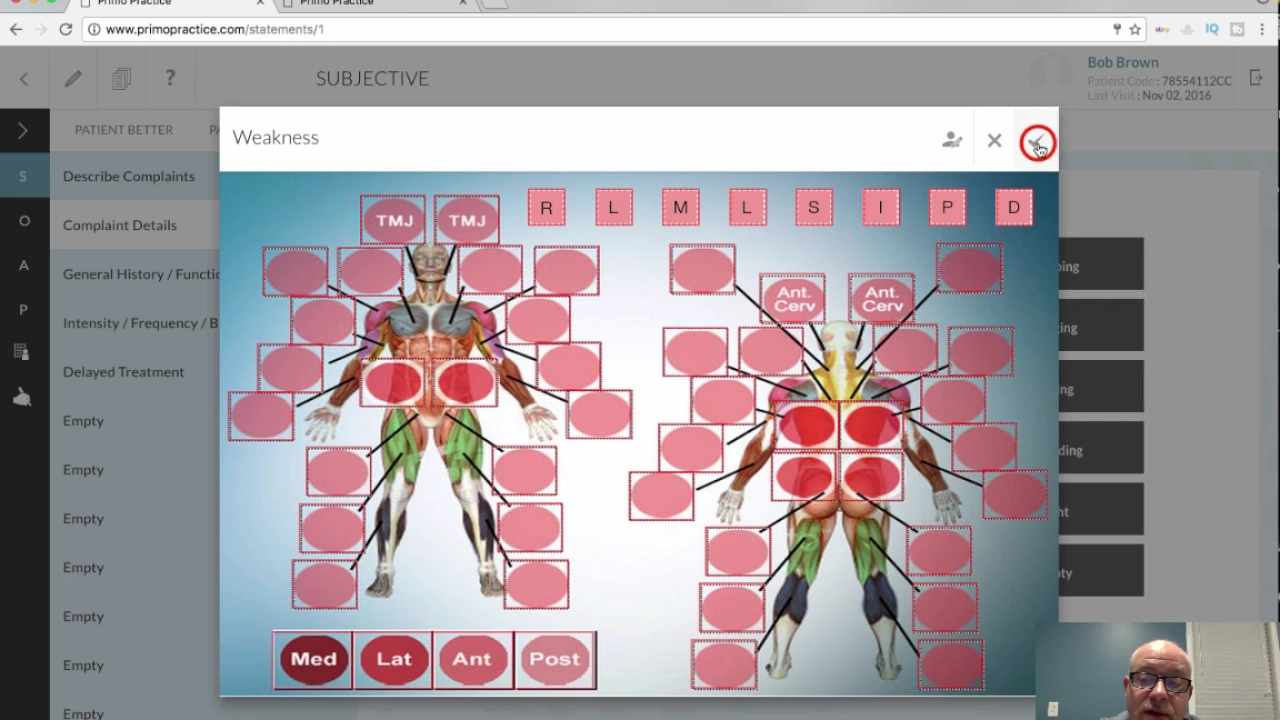The image size is (1280, 720).
Task: Click the document-with-person icon in the sidebar
Action: pos(22,352)
